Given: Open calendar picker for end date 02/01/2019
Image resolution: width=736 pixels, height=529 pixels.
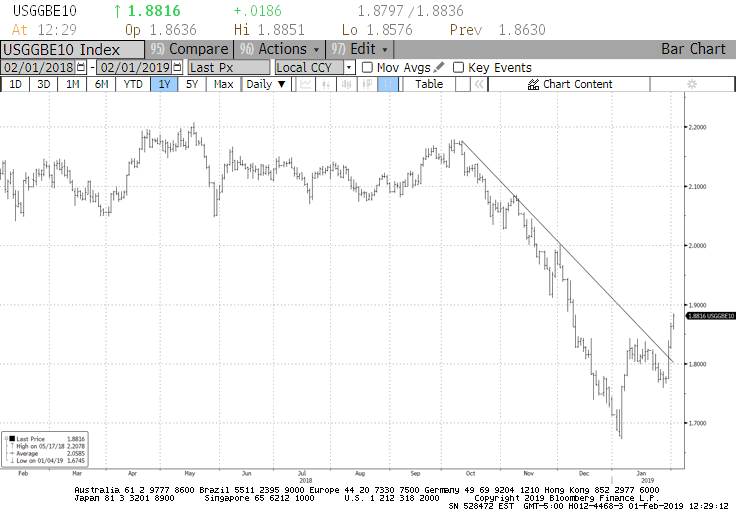Looking at the screenshot, I should 177,67.
